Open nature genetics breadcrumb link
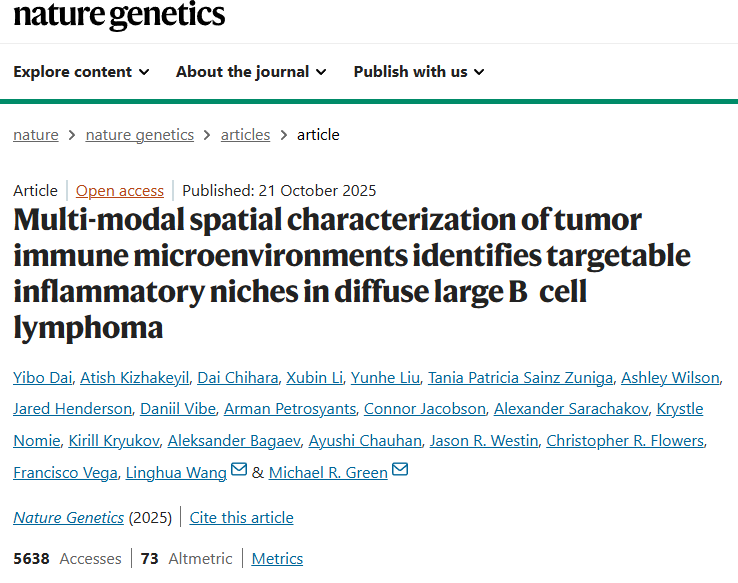 tap(140, 135)
